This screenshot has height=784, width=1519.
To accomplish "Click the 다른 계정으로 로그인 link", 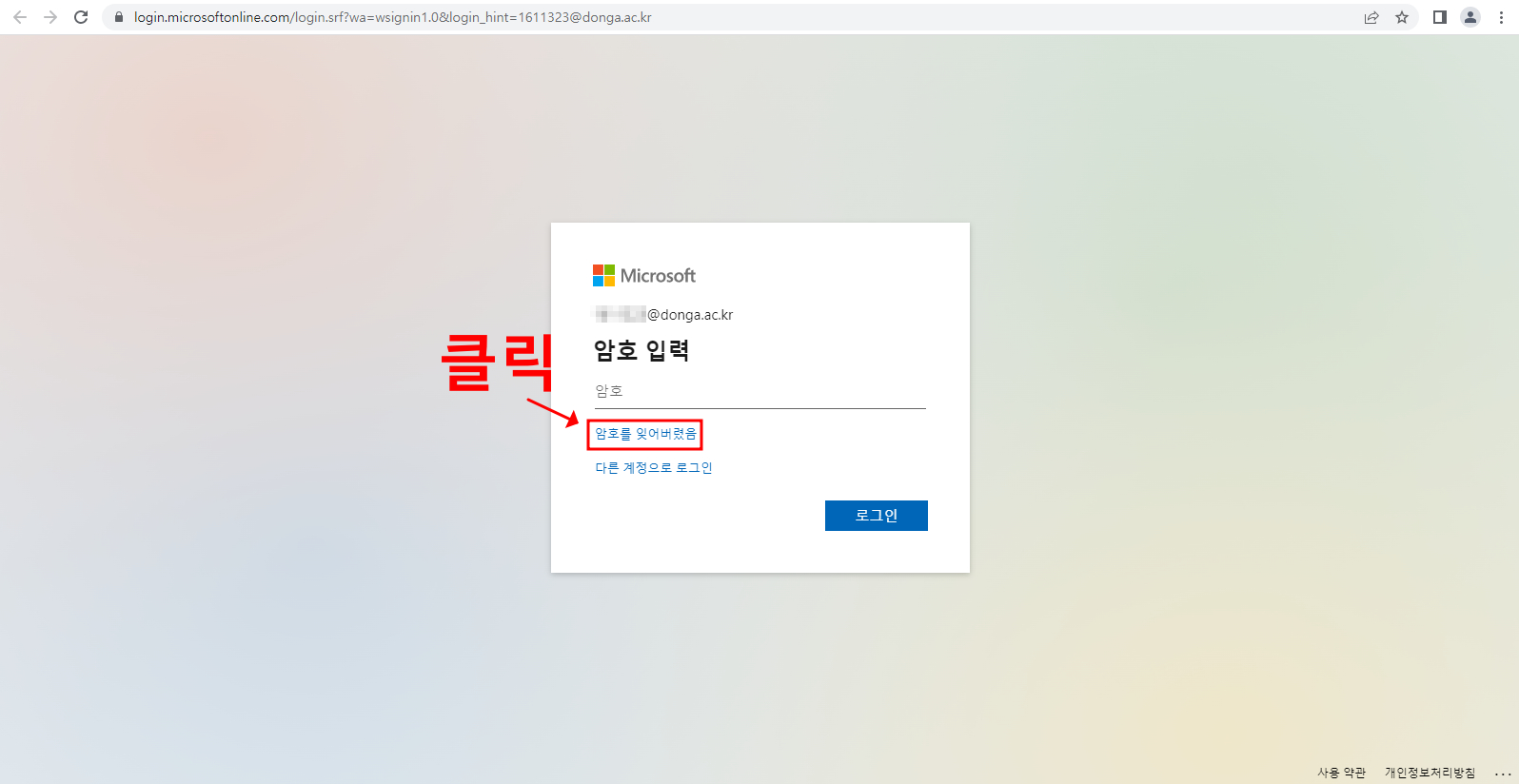I will pos(654,468).
